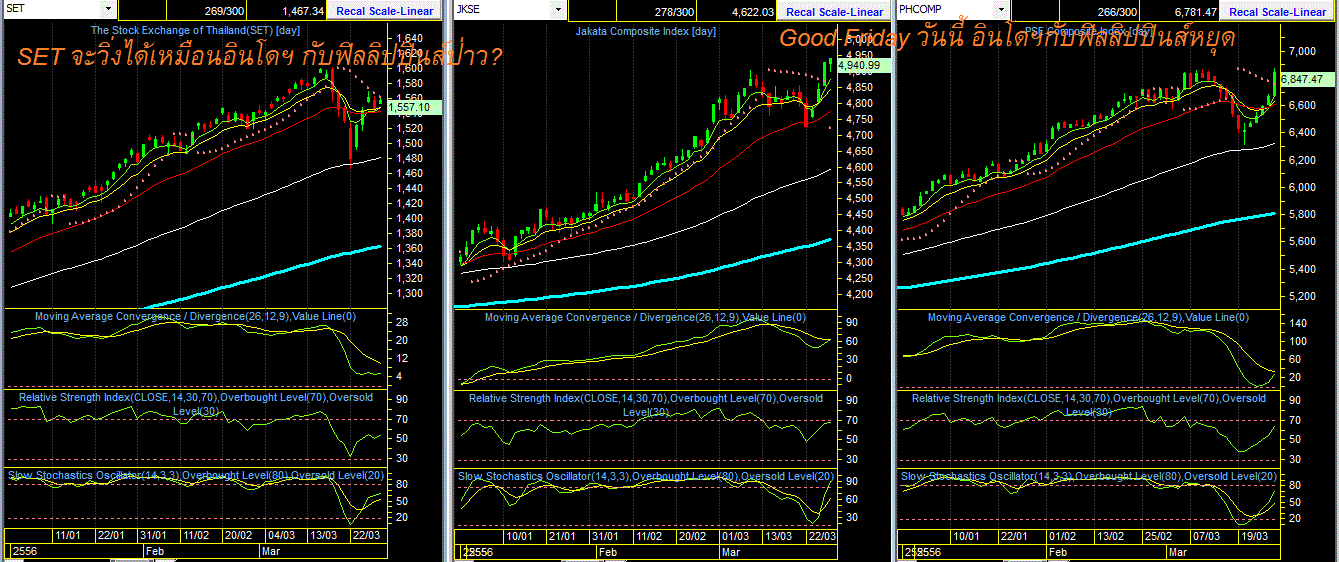Open the PHCOMP symbol dropdown
Screen dimensions: 1339x562
pyautogui.click(x=1001, y=11)
